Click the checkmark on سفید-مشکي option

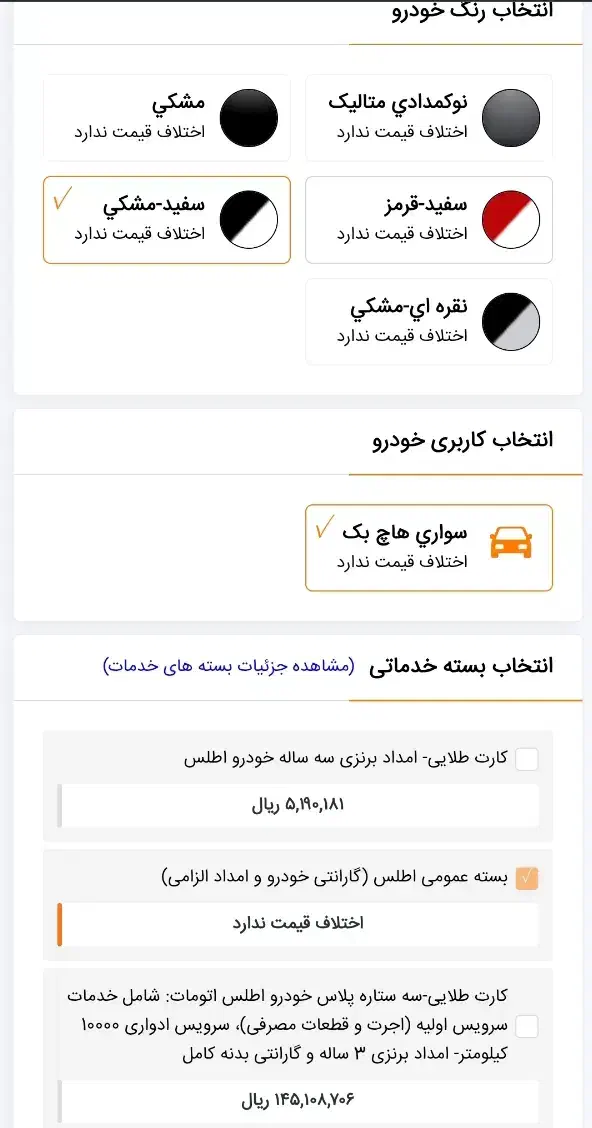coord(64,200)
